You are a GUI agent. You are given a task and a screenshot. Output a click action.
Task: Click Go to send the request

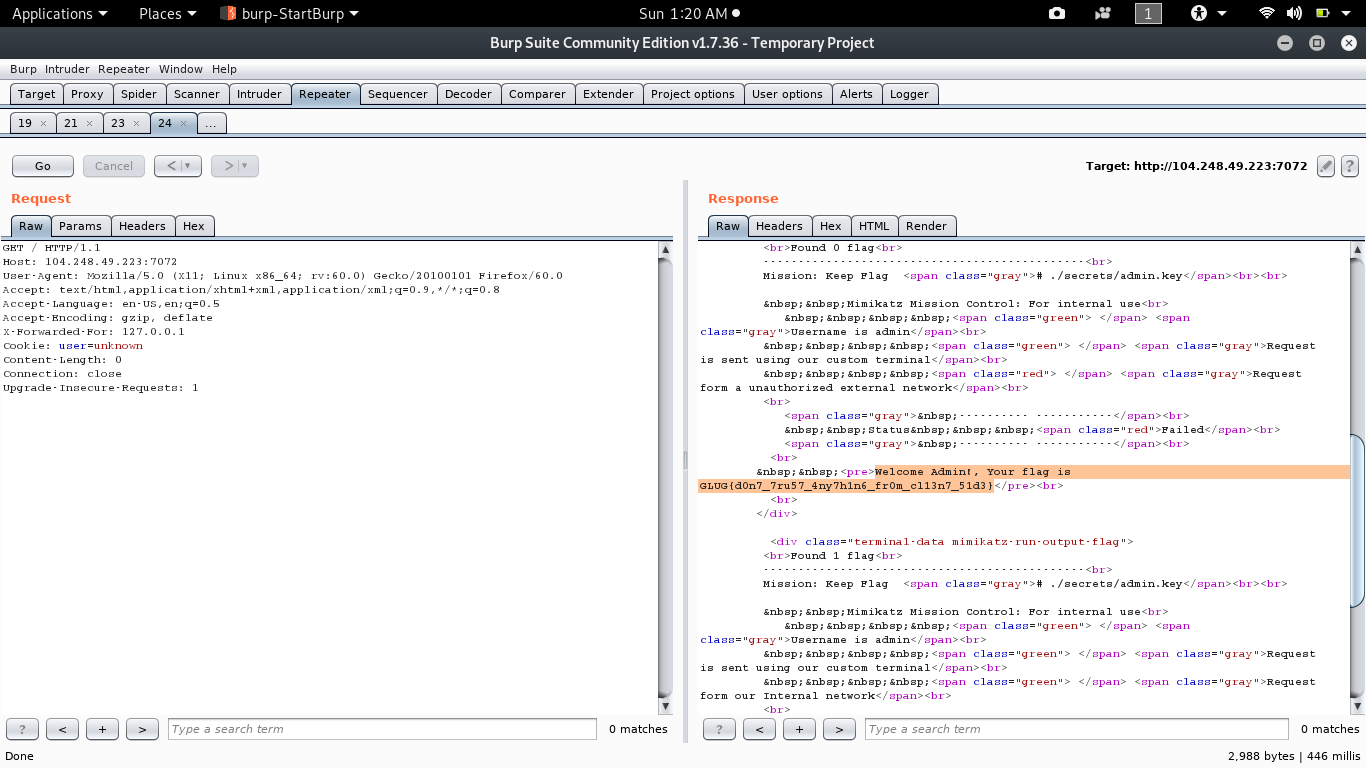tap(42, 165)
